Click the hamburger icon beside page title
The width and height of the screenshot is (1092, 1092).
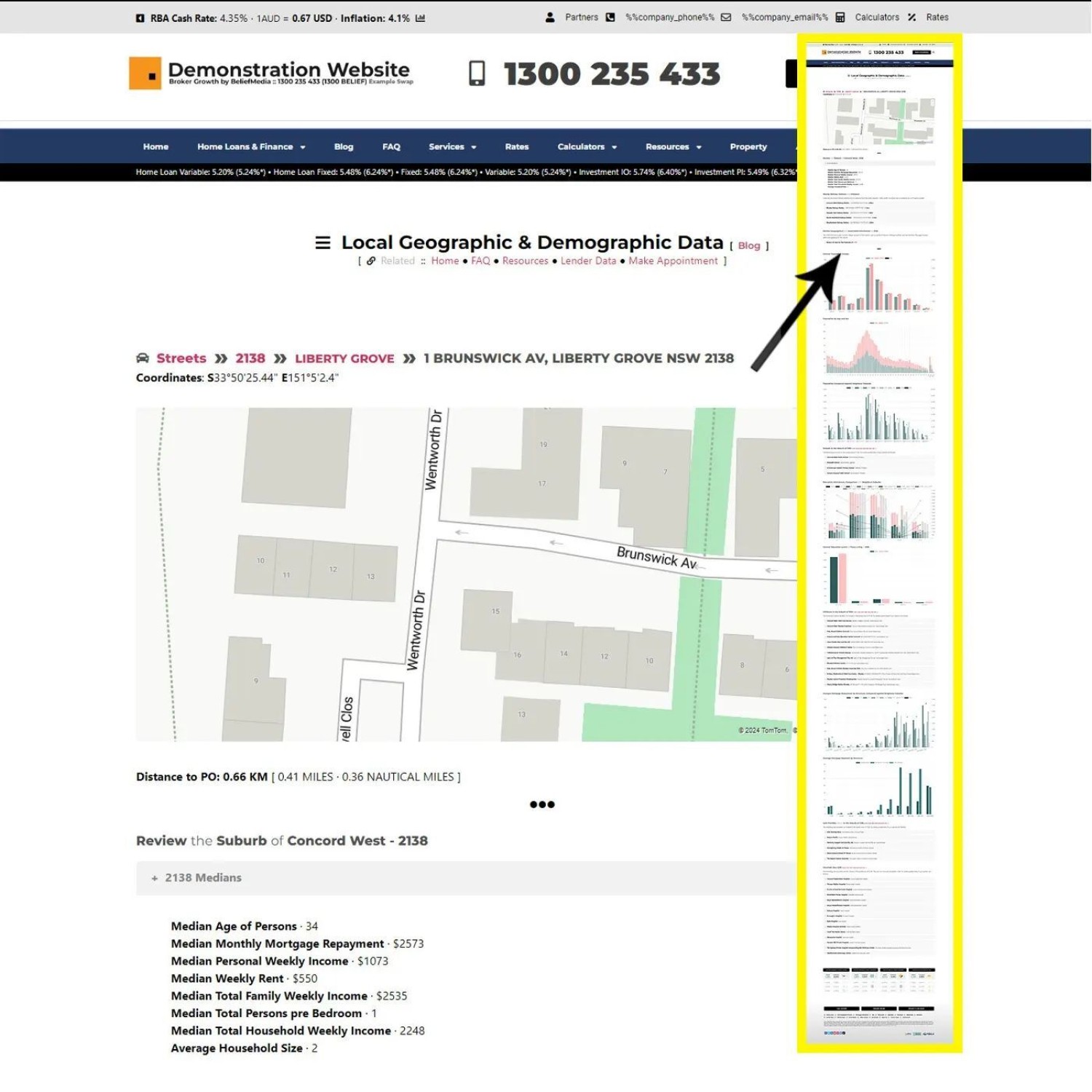(x=323, y=242)
